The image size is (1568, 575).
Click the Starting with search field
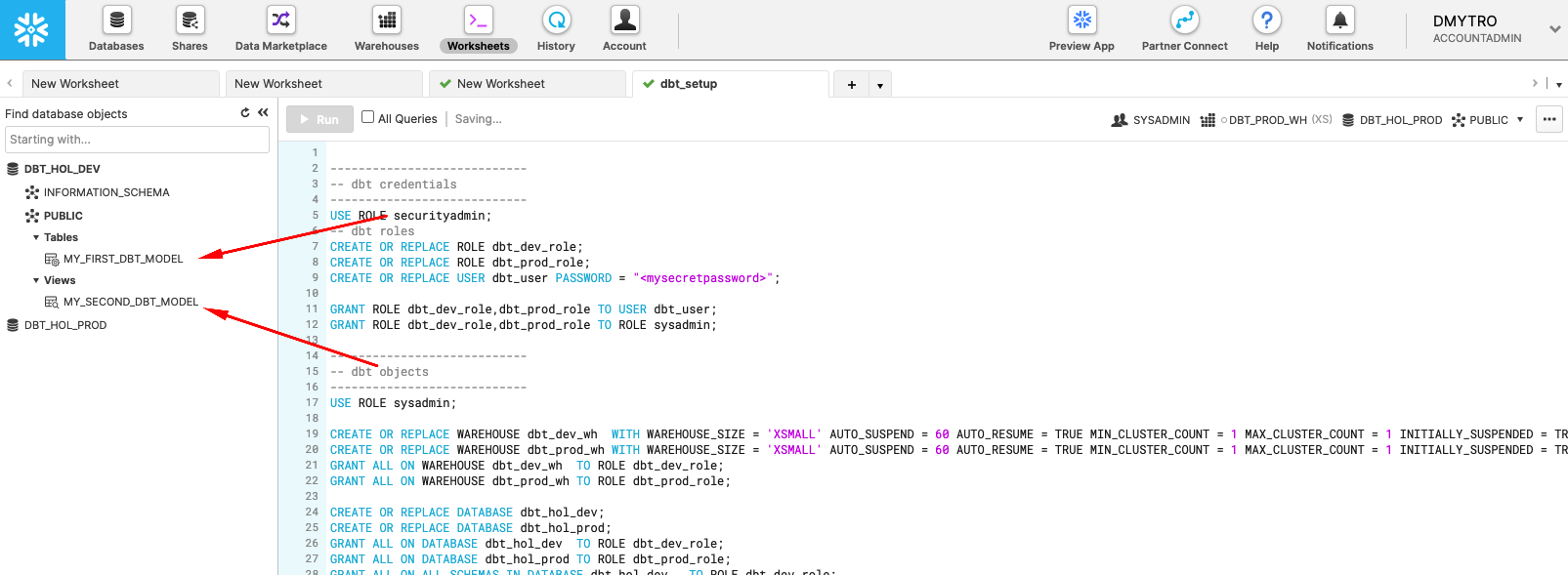coord(137,140)
